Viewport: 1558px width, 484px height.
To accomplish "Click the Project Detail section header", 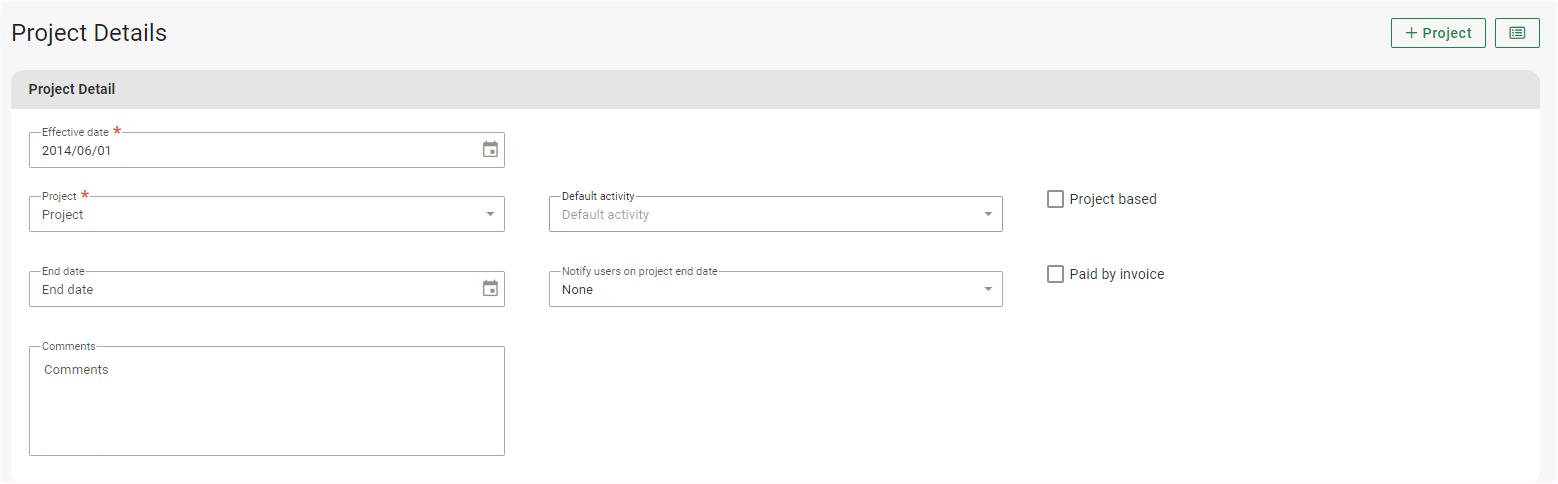I will (x=72, y=89).
